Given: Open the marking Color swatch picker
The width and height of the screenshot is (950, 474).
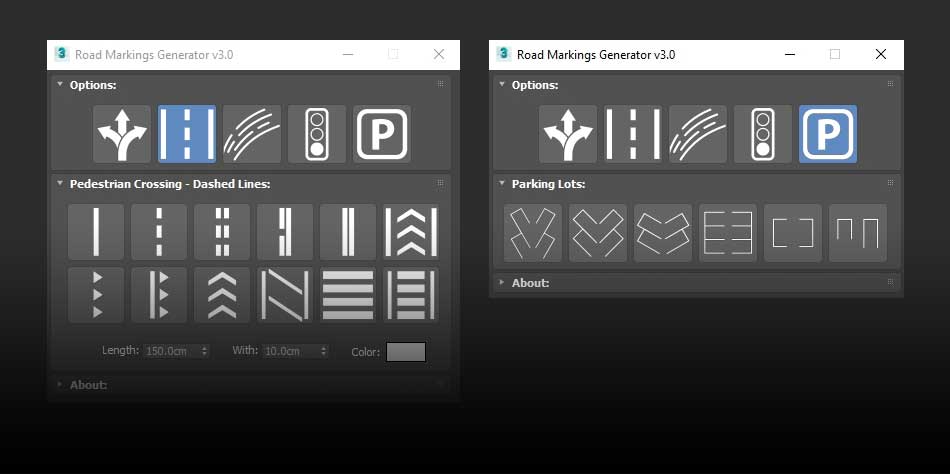Looking at the screenshot, I should pyautogui.click(x=405, y=352).
